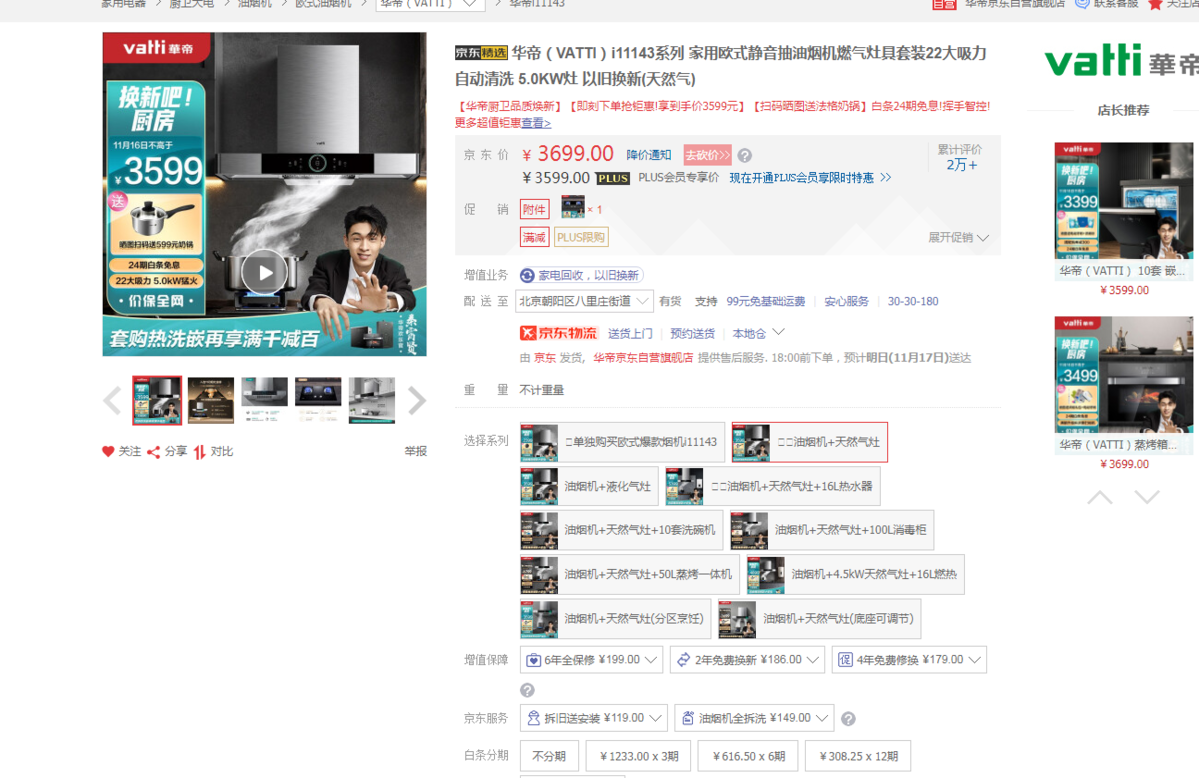
Task: Click 举报 report link
Action: pos(415,451)
